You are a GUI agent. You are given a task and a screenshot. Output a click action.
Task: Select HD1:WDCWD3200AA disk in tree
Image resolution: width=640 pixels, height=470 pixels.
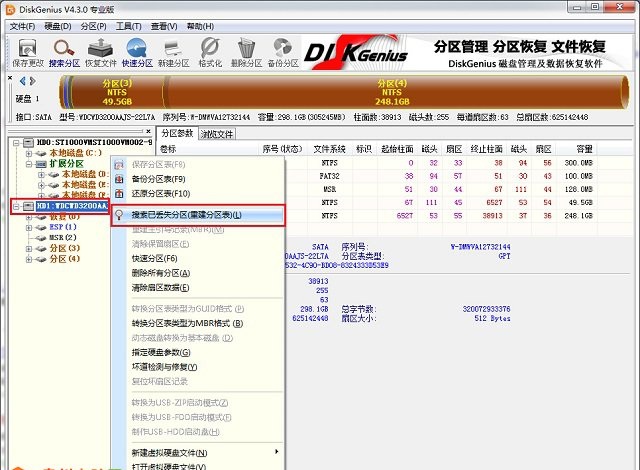[x=72, y=206]
